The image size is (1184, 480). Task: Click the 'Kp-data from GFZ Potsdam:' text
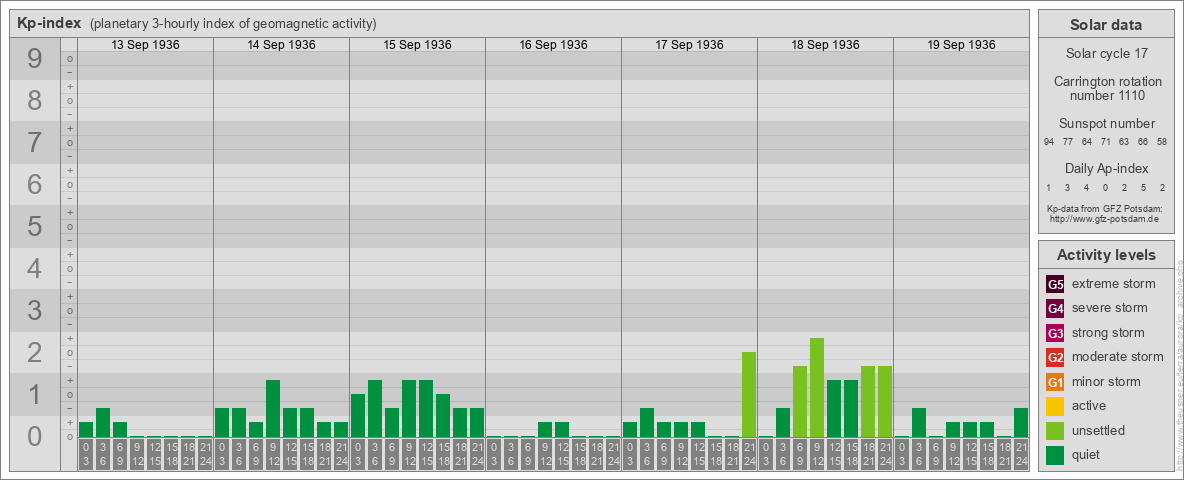tap(1103, 208)
